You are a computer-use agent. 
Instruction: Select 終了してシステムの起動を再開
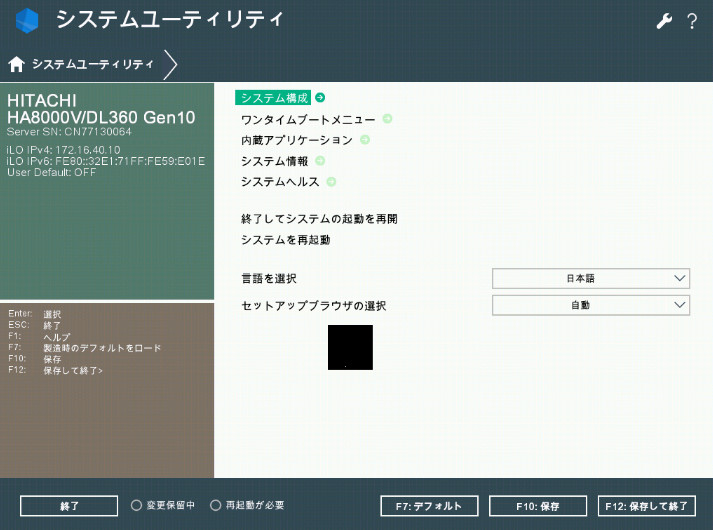click(x=319, y=219)
